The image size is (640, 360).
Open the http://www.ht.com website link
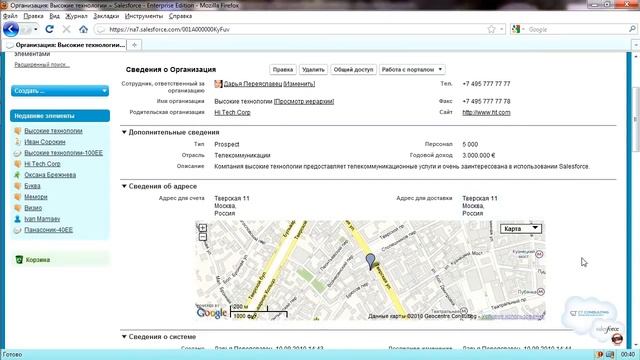(x=486, y=112)
